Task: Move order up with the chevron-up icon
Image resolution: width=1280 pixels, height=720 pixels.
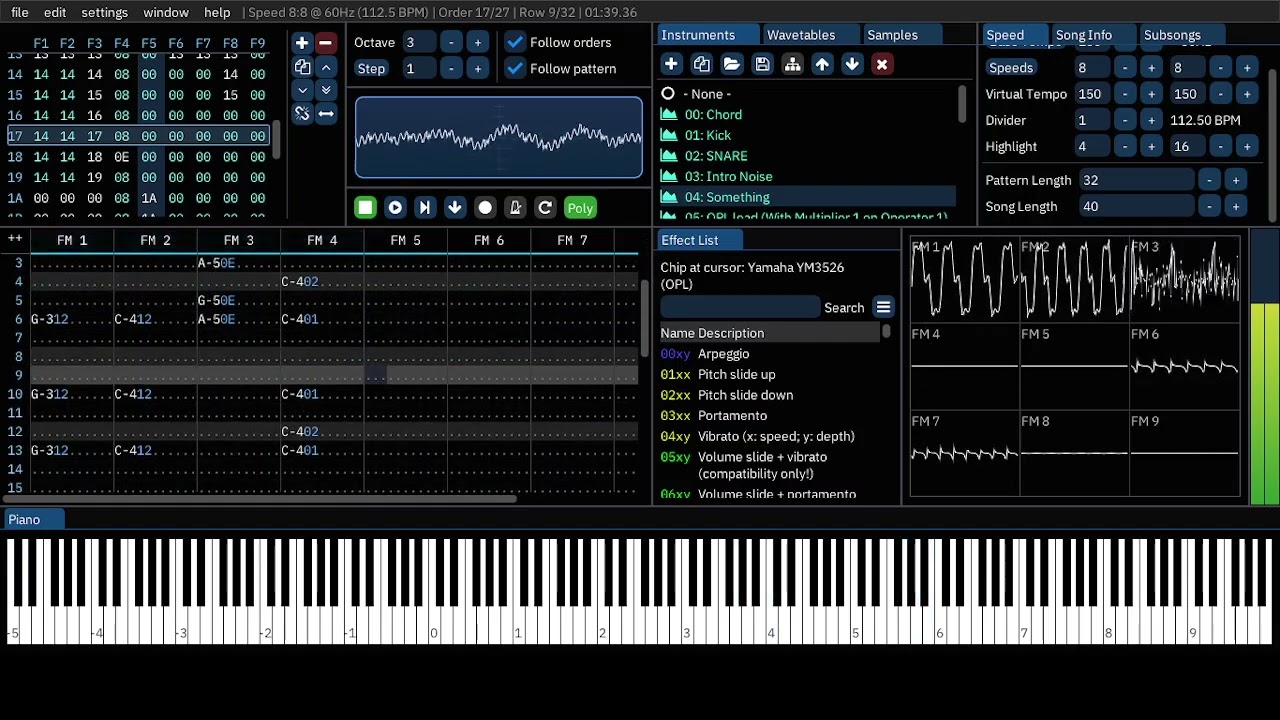Action: pos(326,68)
